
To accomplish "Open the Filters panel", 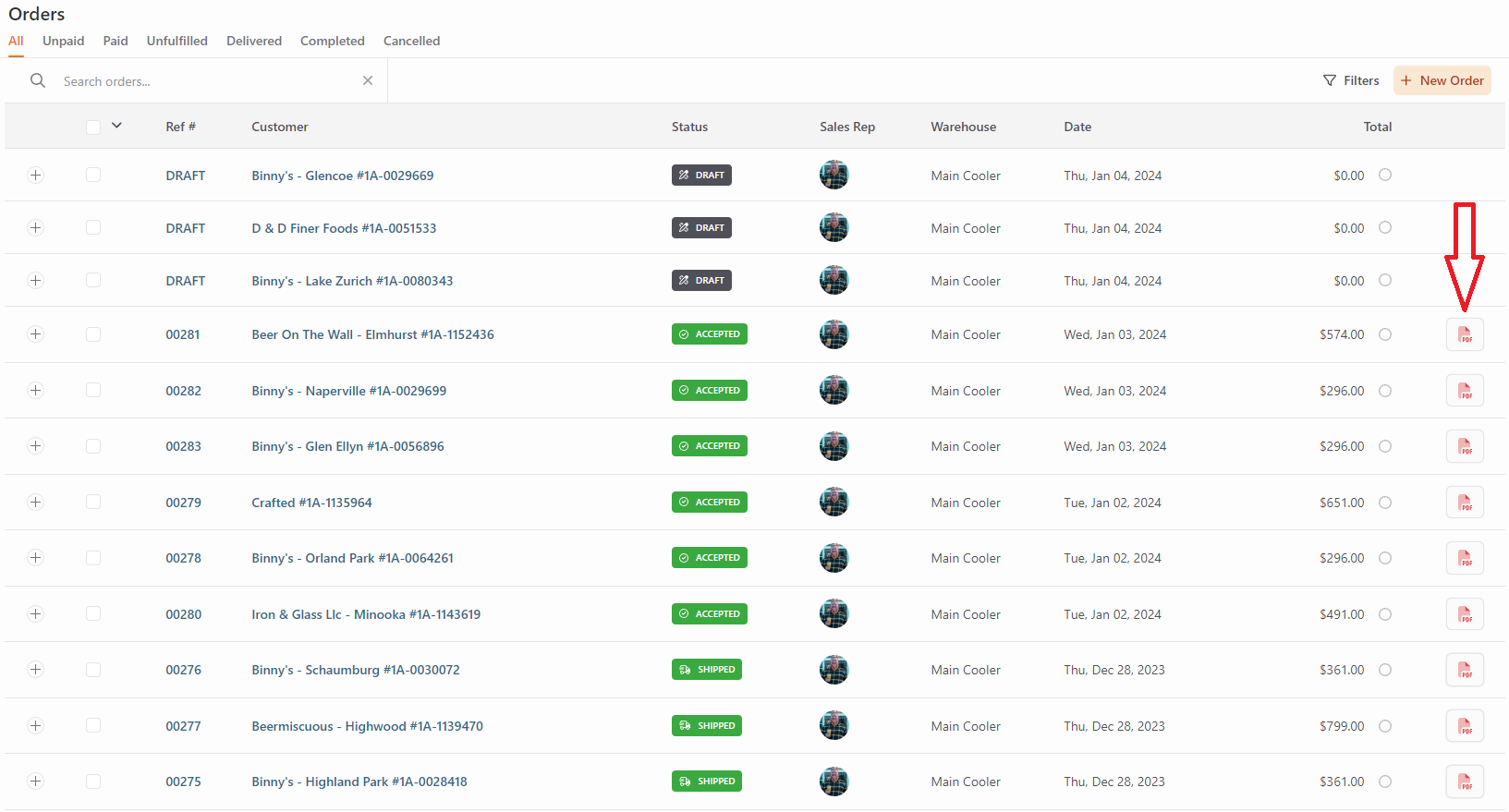I will [1351, 80].
